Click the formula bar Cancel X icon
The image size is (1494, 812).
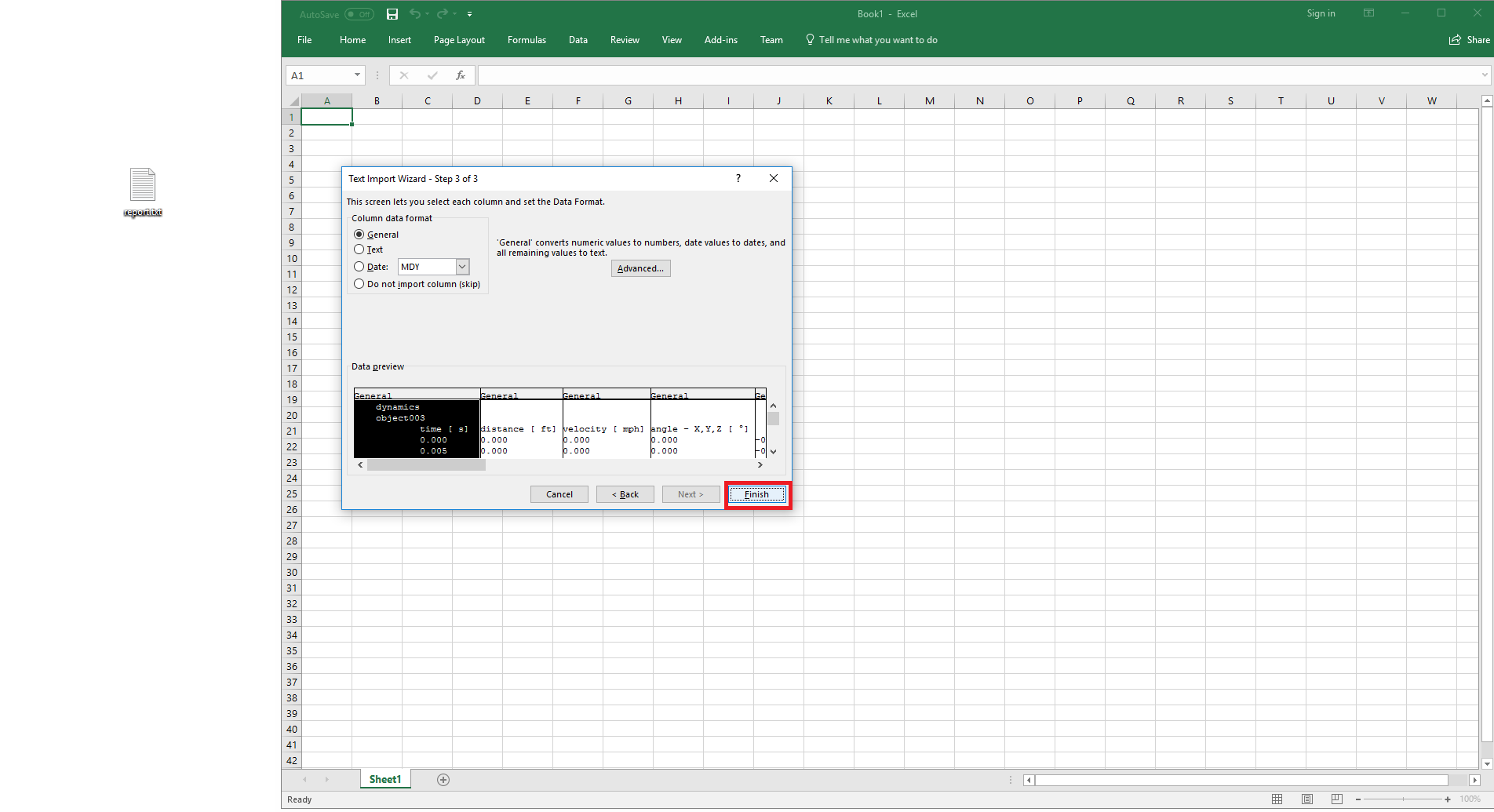(x=403, y=75)
